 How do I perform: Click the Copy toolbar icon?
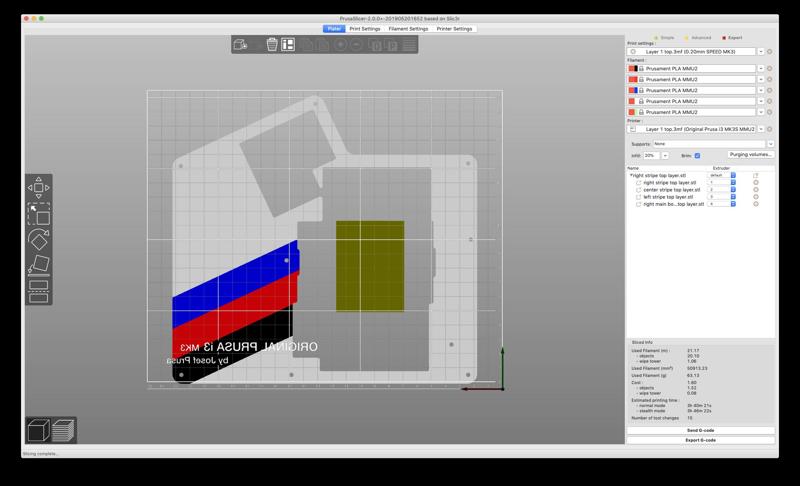pos(307,45)
